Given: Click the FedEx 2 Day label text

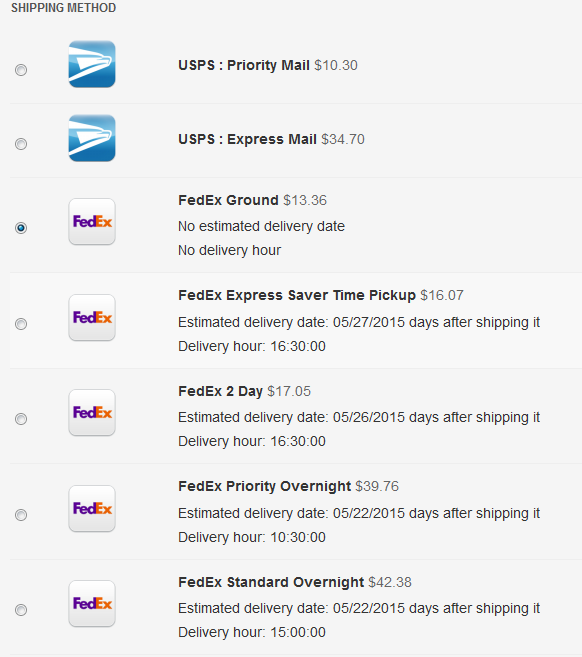Looking at the screenshot, I should 220,391.
